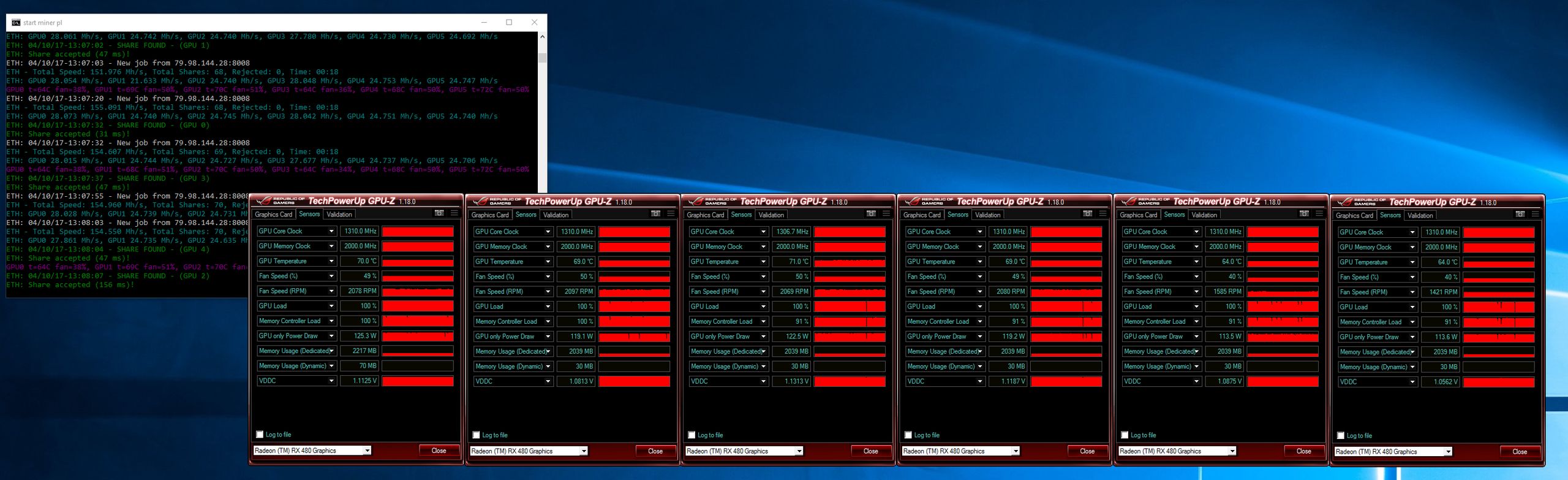This screenshot has width=1568, height=480.
Task: Click Close button in GPU-Z showing 1.0813 V
Action: [x=655, y=451]
